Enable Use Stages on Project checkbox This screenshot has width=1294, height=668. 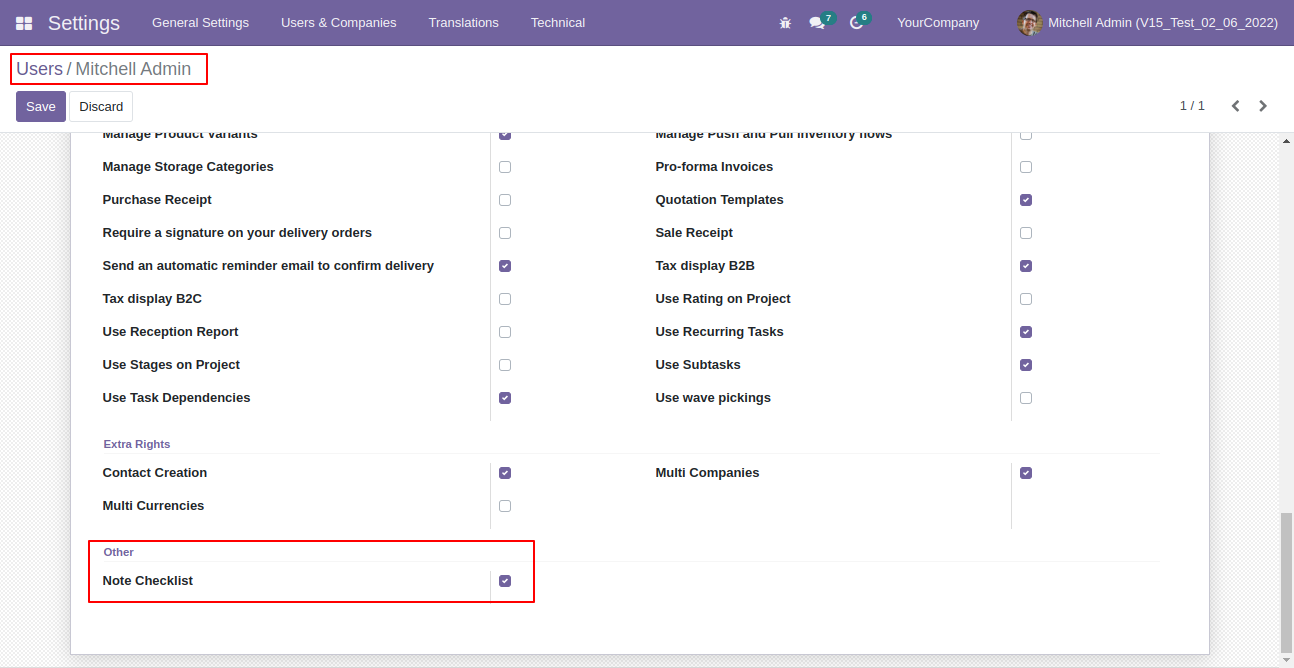click(x=505, y=365)
